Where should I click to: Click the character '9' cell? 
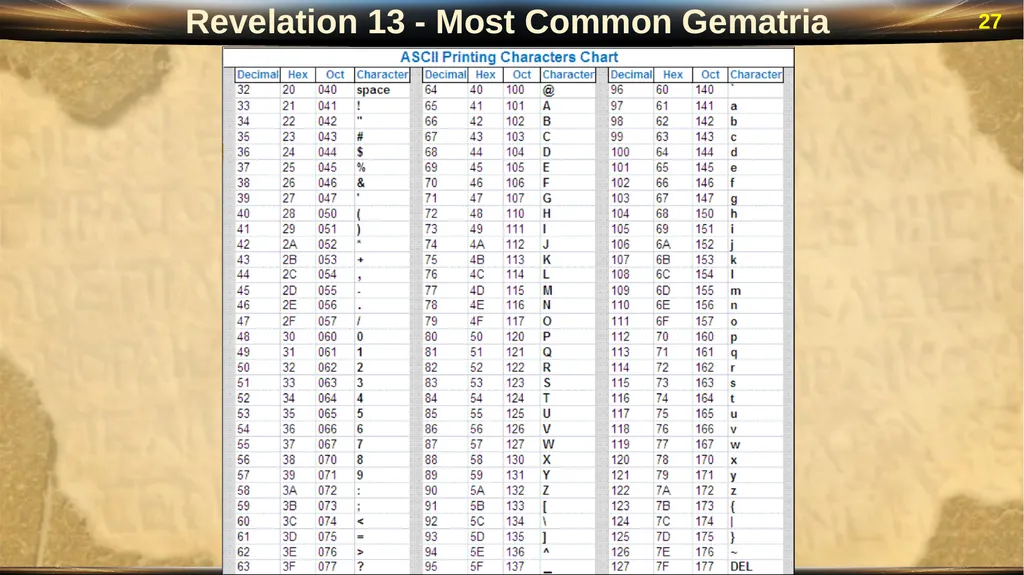coord(360,475)
